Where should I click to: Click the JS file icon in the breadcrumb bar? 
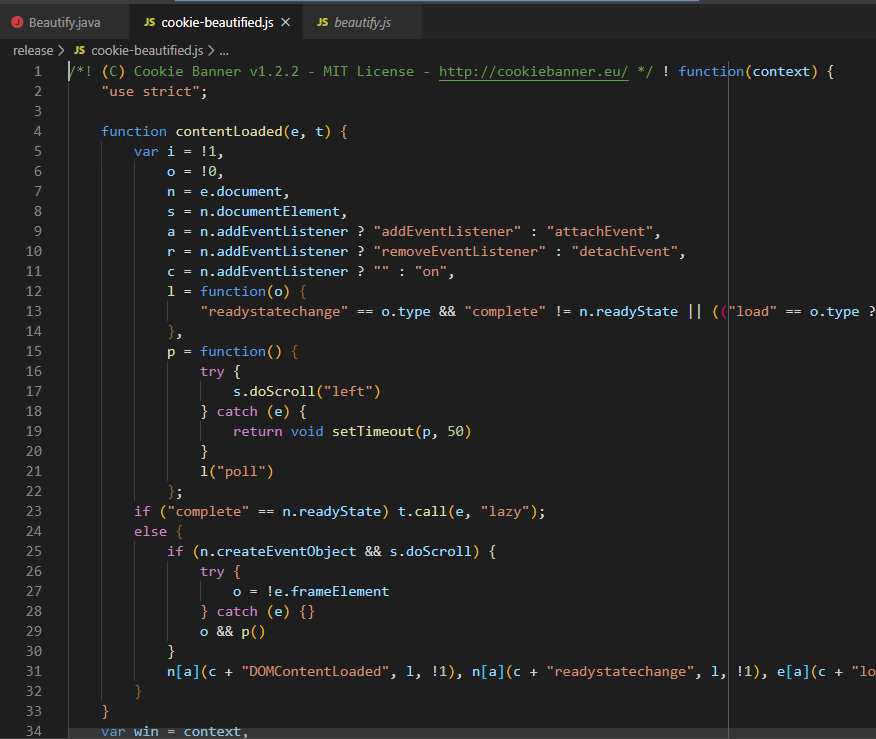click(78, 49)
